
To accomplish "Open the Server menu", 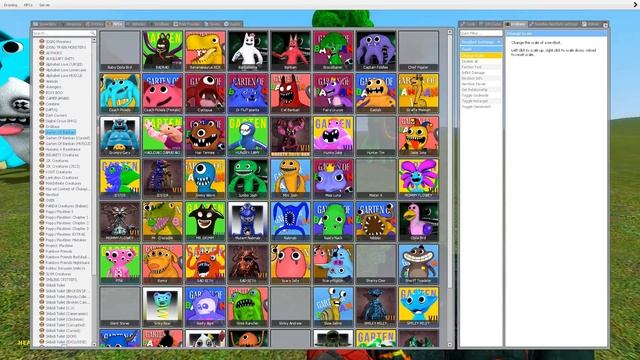I will [44, 5].
